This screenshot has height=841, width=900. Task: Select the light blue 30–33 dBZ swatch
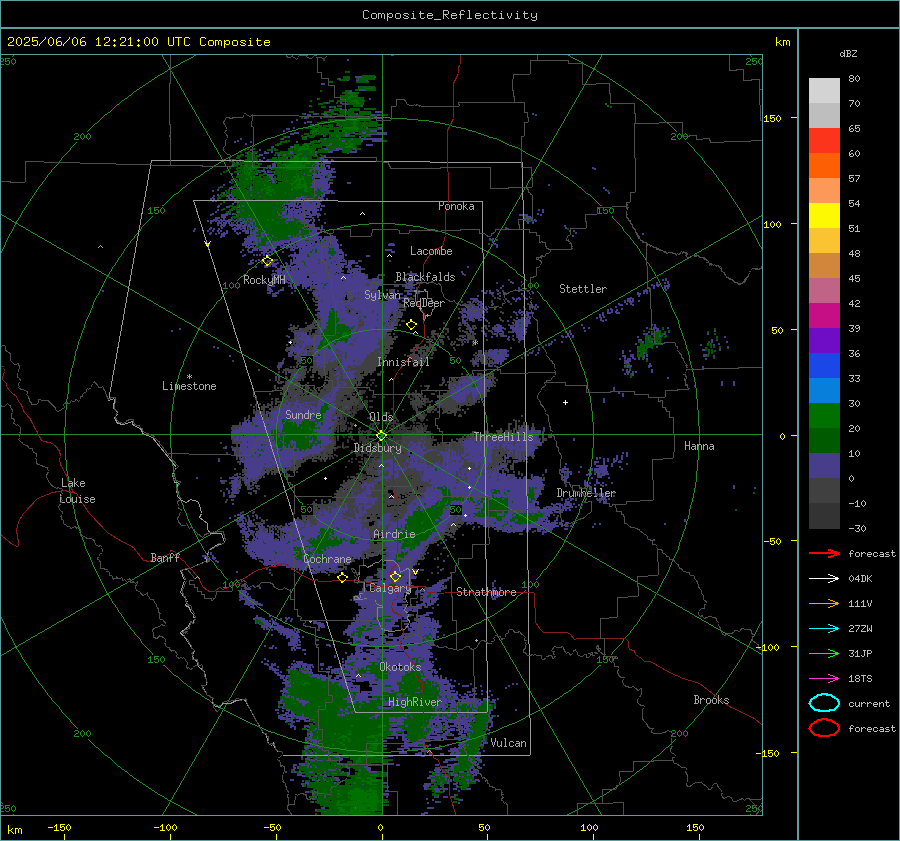(824, 391)
